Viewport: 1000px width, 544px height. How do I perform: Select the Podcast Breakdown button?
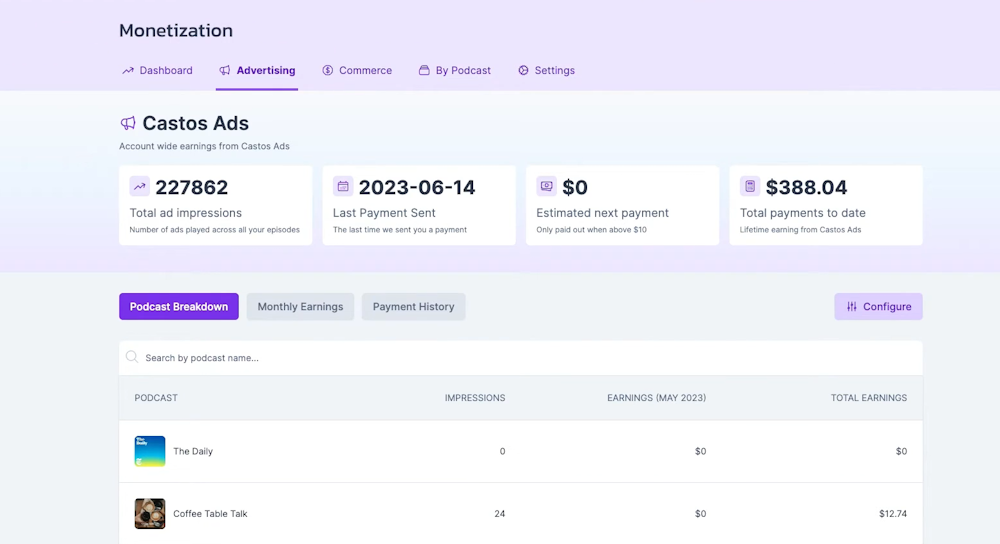[179, 307]
